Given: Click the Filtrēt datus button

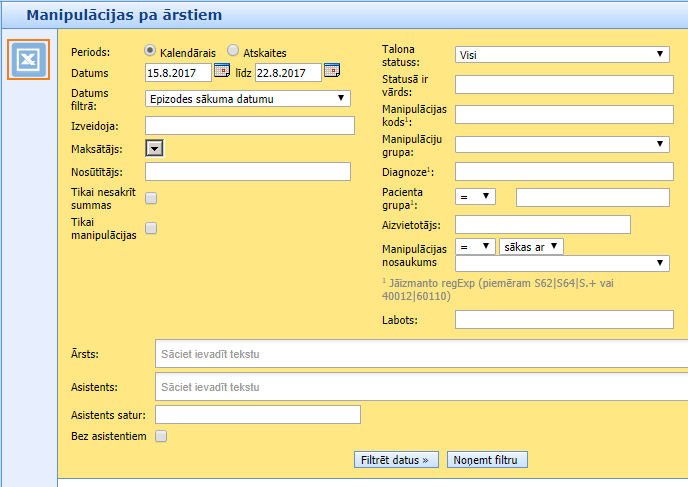Looking at the screenshot, I should point(396,460).
